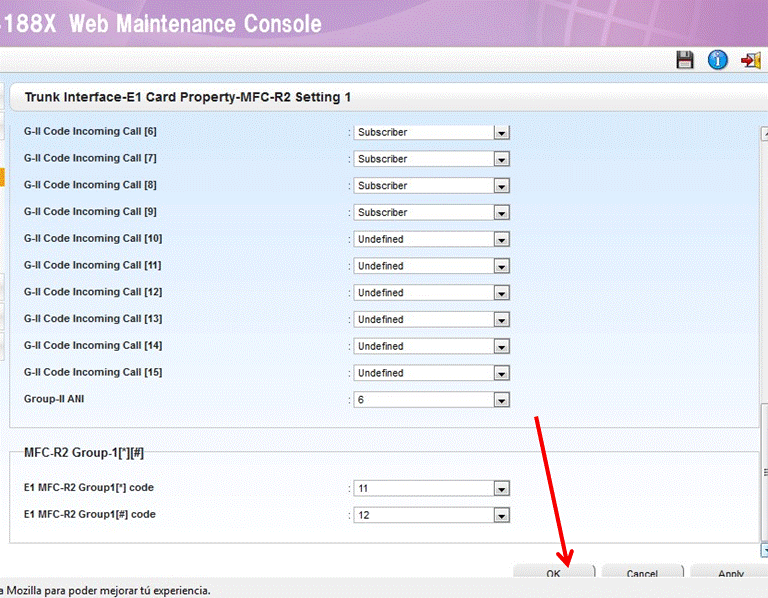The width and height of the screenshot is (768, 598).
Task: Open G-II Code Incoming Call [12] dropdown
Action: tap(502, 293)
